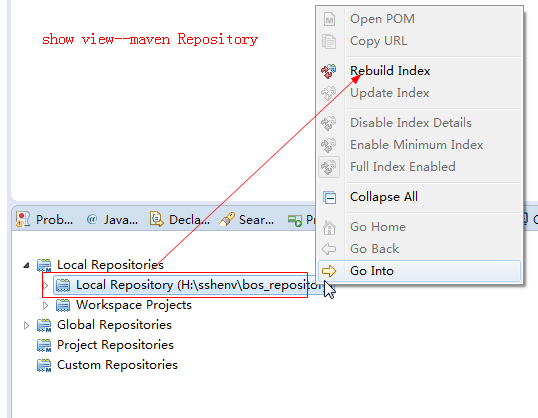Select the Custom Repositories tree row
The image size is (538, 418).
pos(107,365)
